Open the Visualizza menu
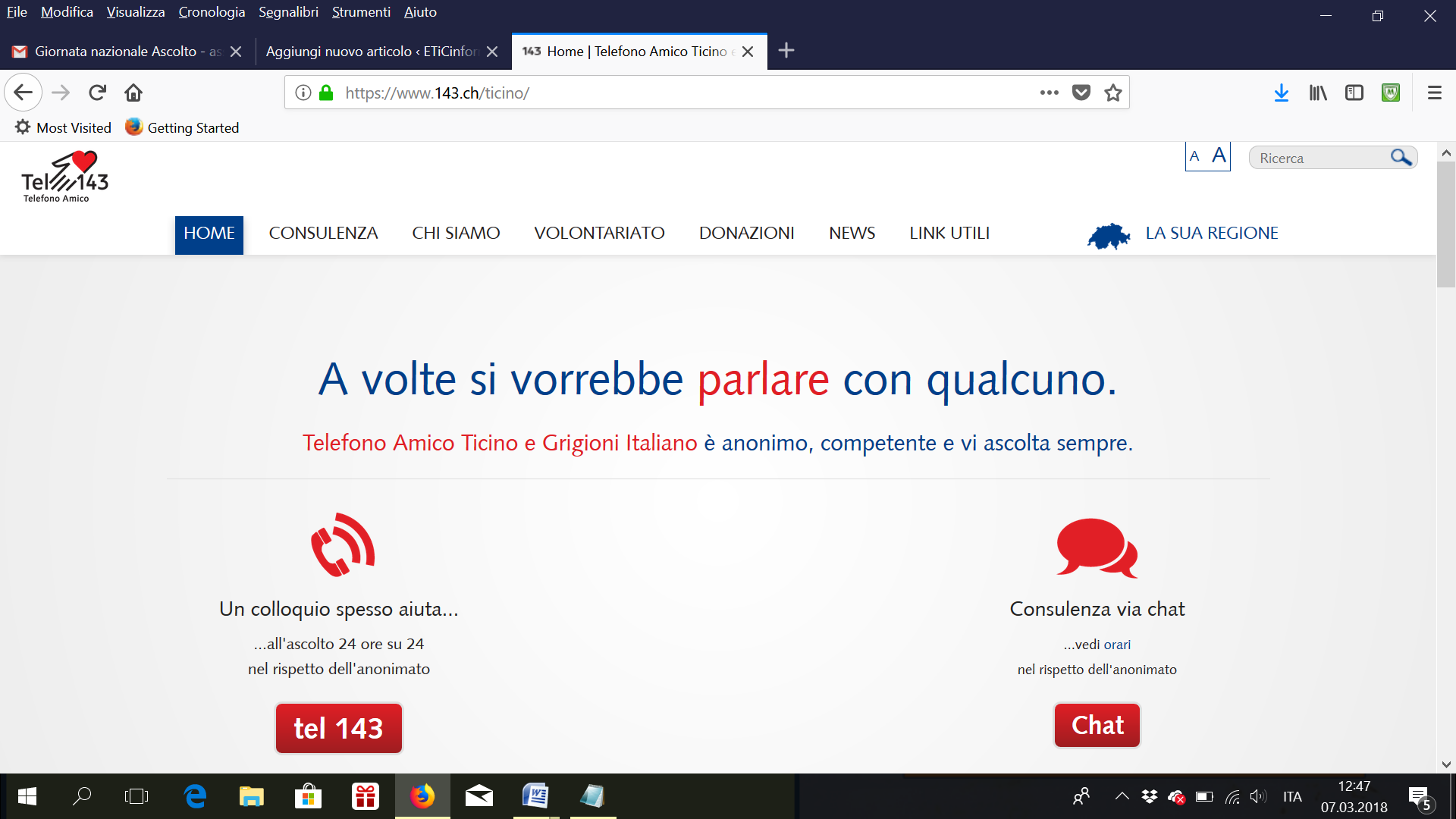Image resolution: width=1456 pixels, height=819 pixels. [136, 12]
